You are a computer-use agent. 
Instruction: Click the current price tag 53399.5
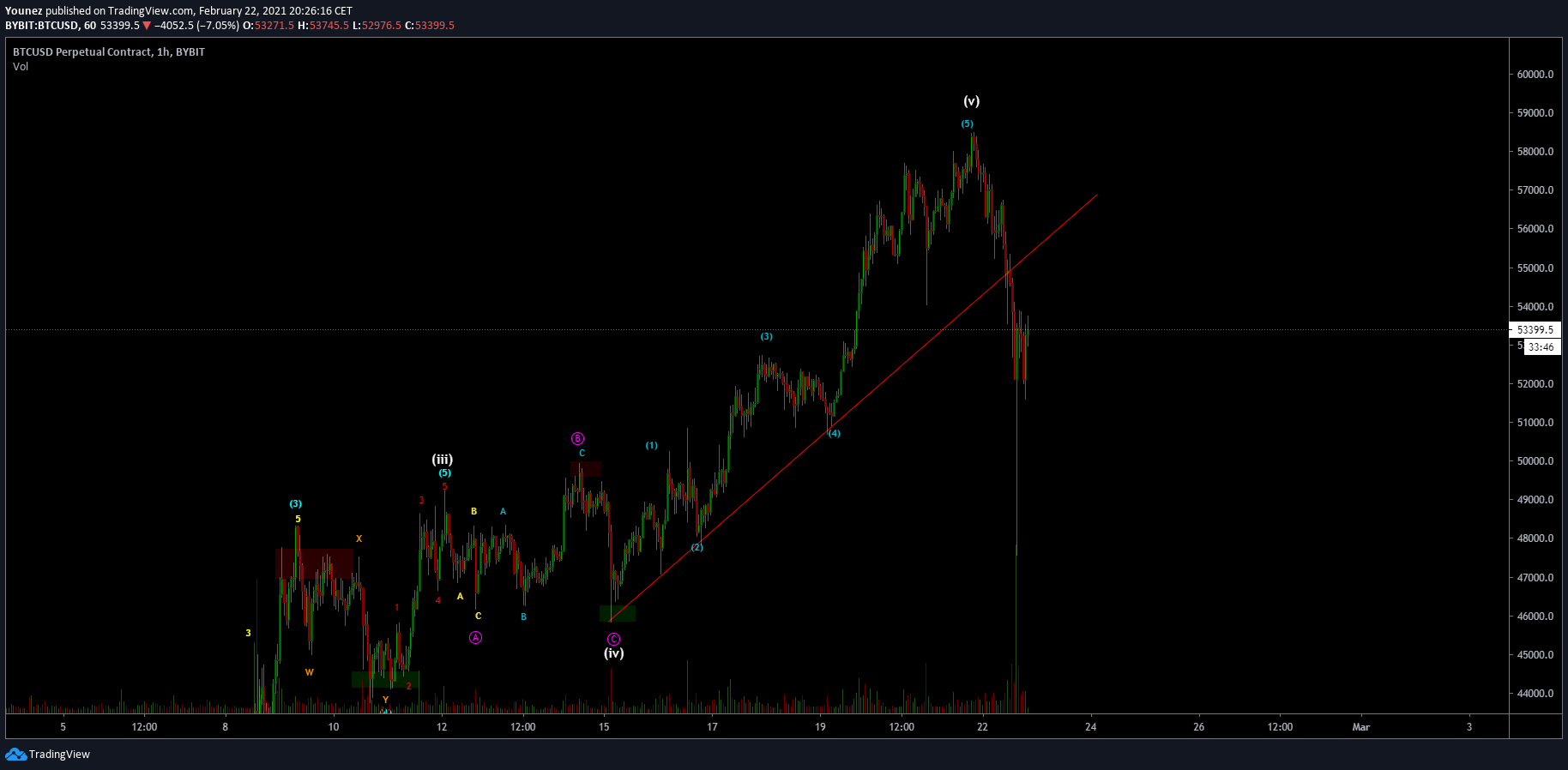1535,329
